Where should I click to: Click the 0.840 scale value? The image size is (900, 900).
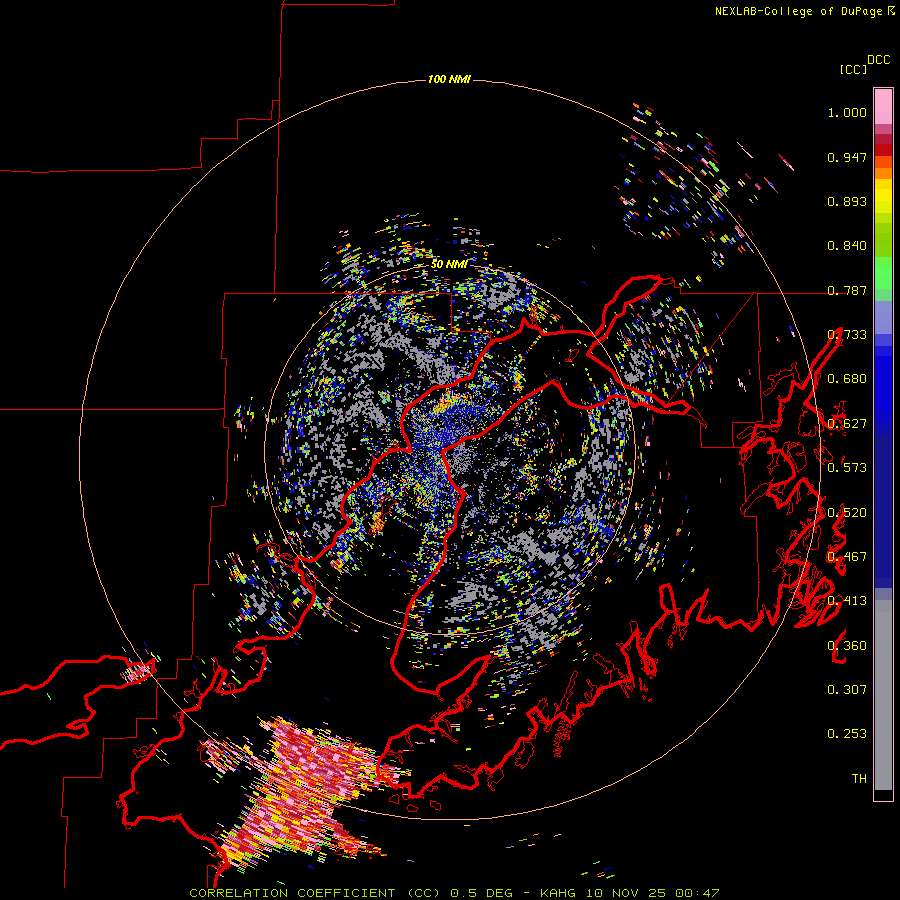tap(847, 246)
